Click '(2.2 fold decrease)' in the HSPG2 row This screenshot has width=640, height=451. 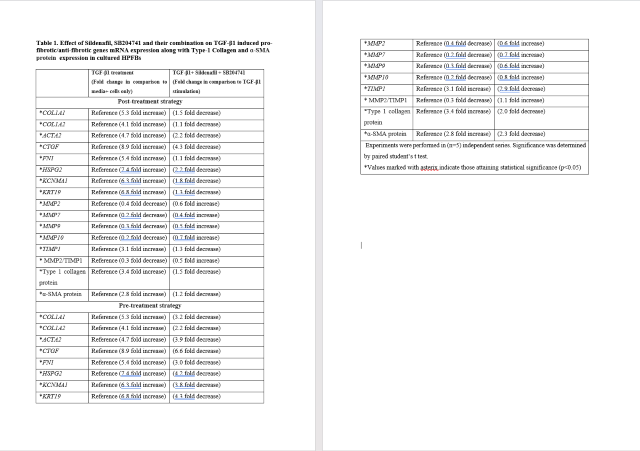(x=196, y=170)
